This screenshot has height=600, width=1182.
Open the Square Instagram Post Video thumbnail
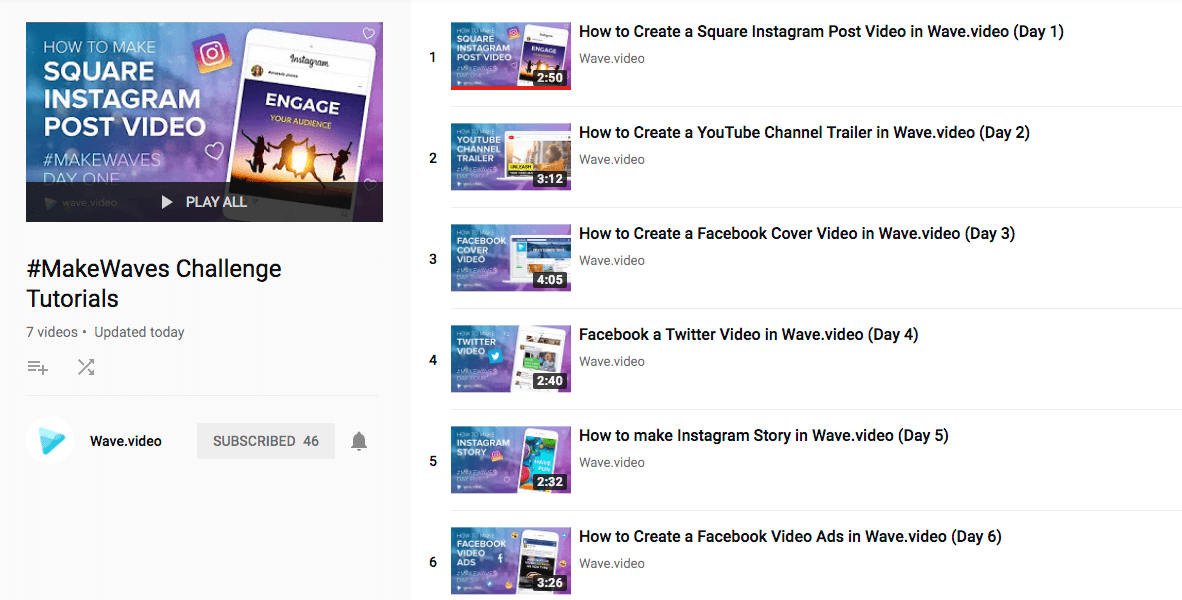click(511, 56)
